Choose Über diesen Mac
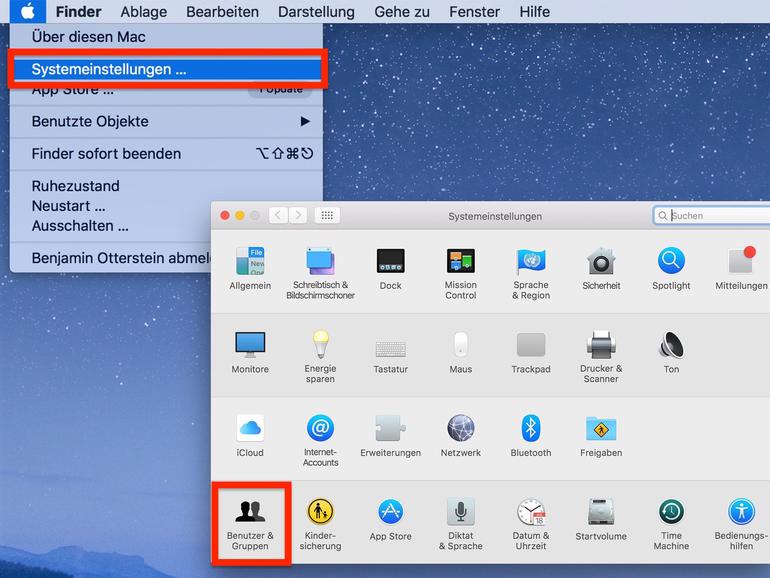Image resolution: width=770 pixels, height=578 pixels. click(166, 37)
